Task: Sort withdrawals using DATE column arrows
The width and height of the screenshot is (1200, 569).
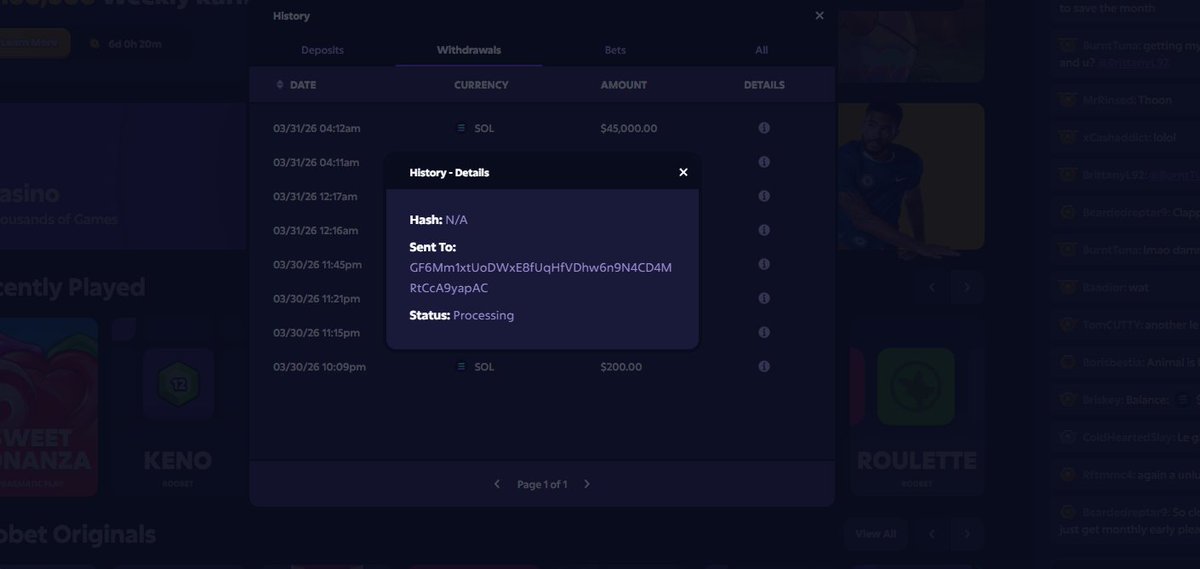Action: pyautogui.click(x=279, y=85)
